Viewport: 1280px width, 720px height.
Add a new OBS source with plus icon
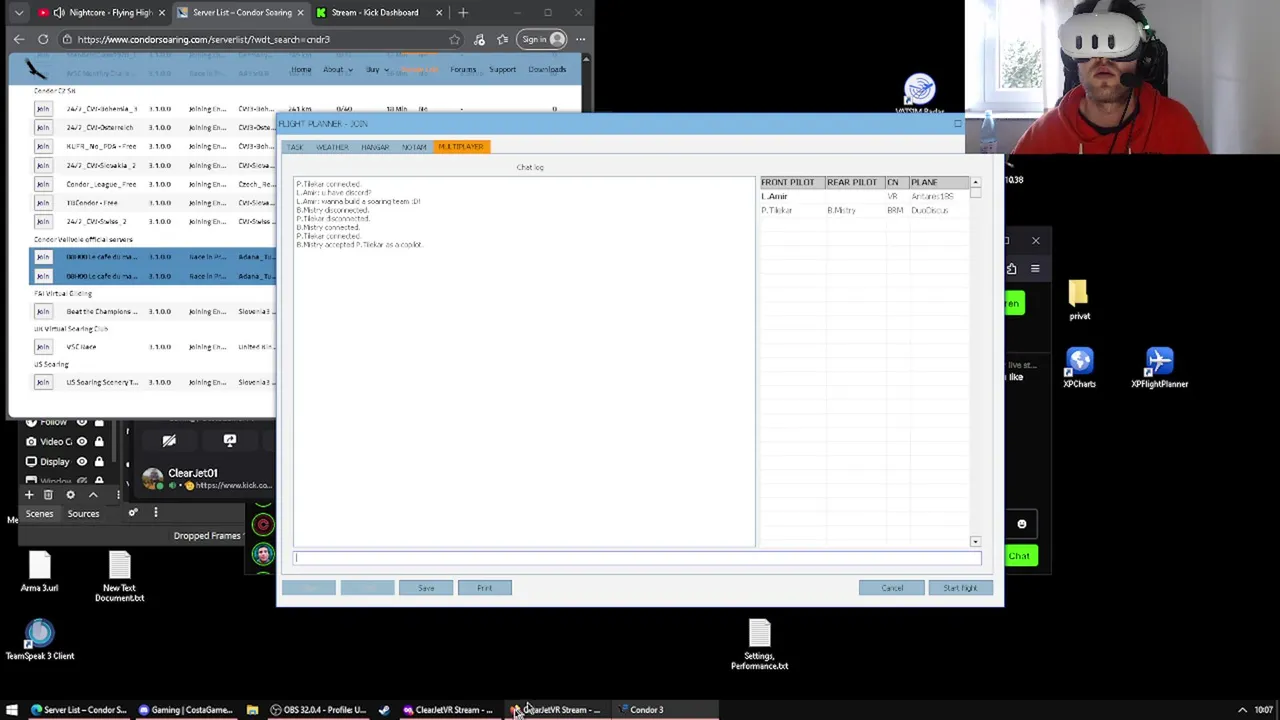coord(29,494)
